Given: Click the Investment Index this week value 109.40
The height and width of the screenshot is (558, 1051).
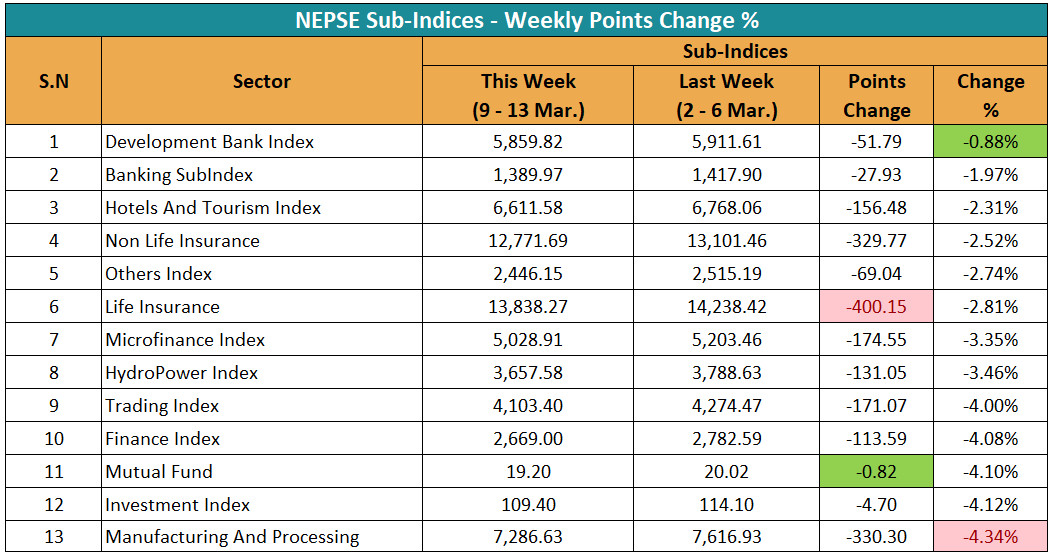Looking at the screenshot, I should (528, 505).
